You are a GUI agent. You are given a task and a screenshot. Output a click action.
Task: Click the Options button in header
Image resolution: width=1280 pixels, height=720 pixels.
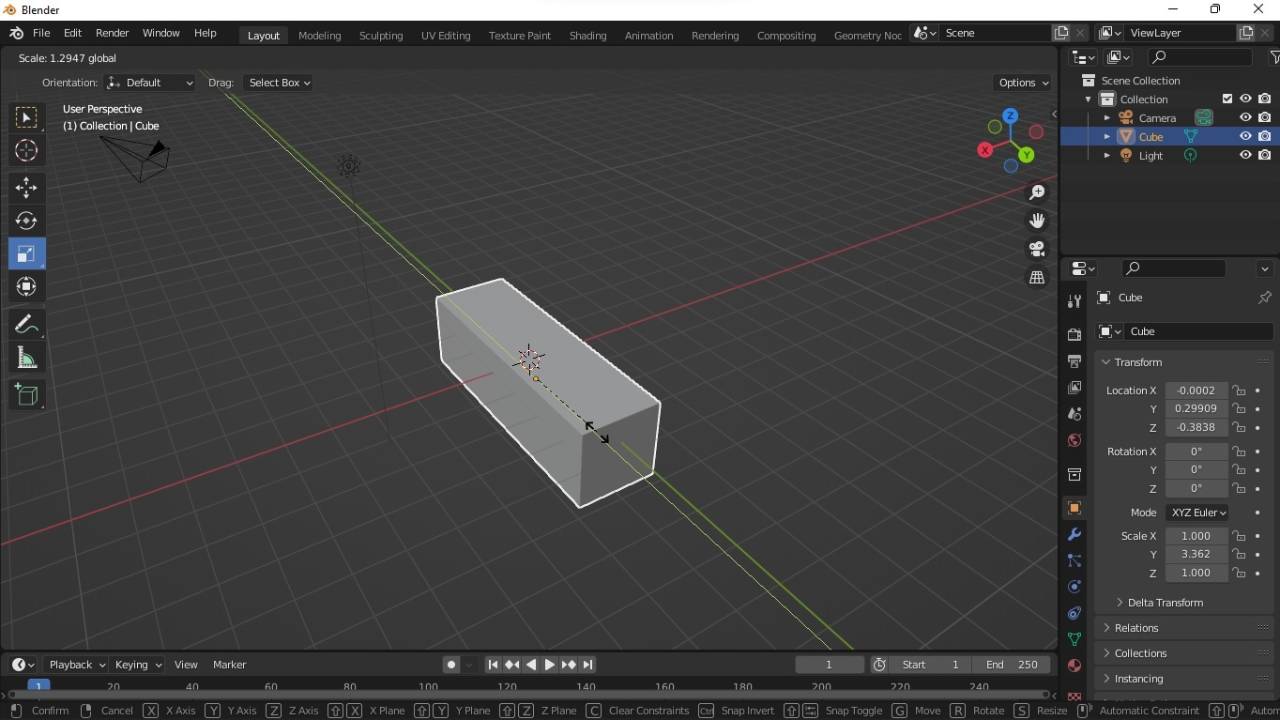coord(1022,83)
